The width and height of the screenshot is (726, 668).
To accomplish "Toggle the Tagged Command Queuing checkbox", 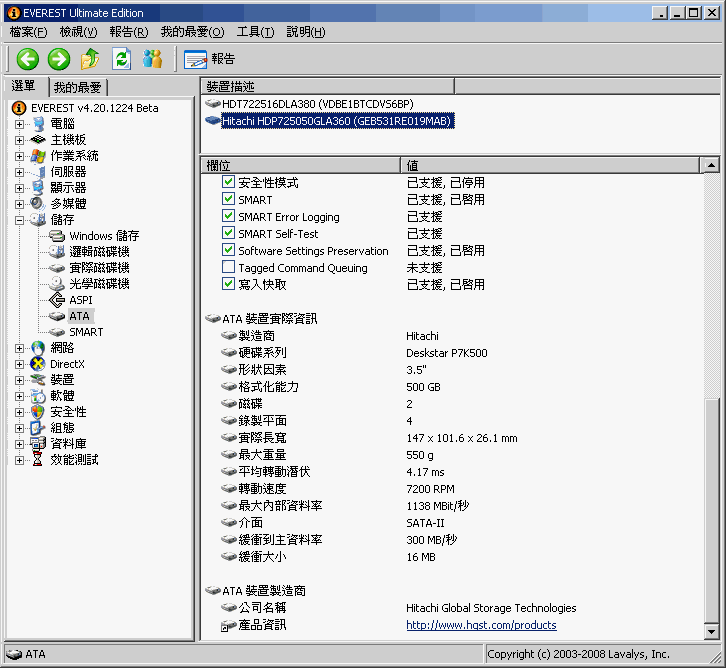I will click(x=228, y=267).
